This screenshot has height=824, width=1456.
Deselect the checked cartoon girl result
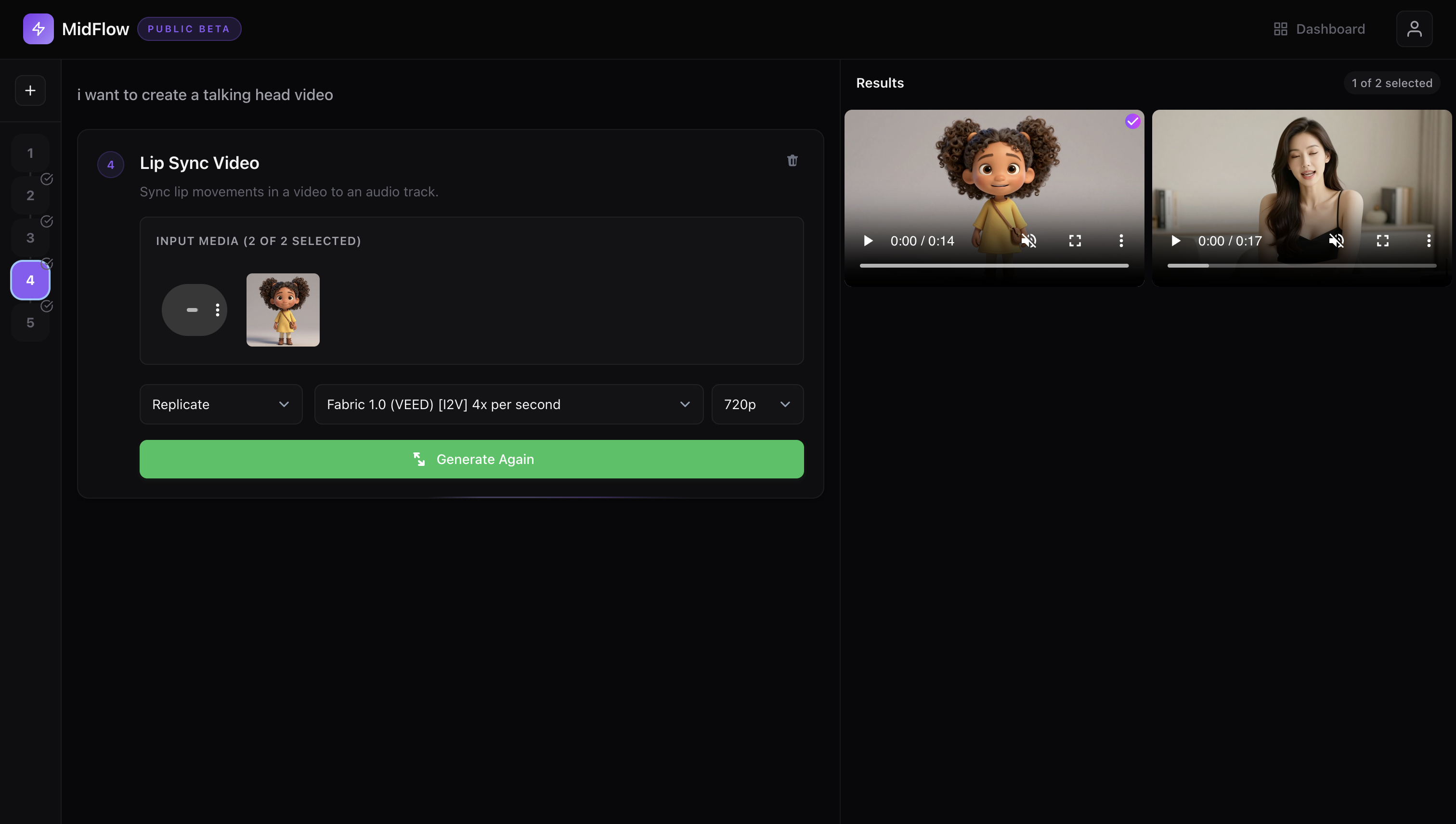pos(1132,121)
